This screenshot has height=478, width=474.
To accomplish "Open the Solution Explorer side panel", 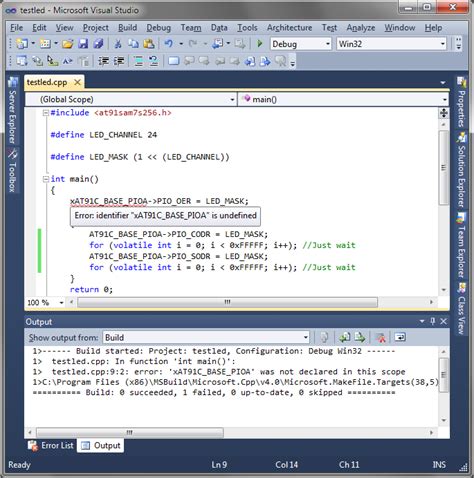I will click(461, 170).
